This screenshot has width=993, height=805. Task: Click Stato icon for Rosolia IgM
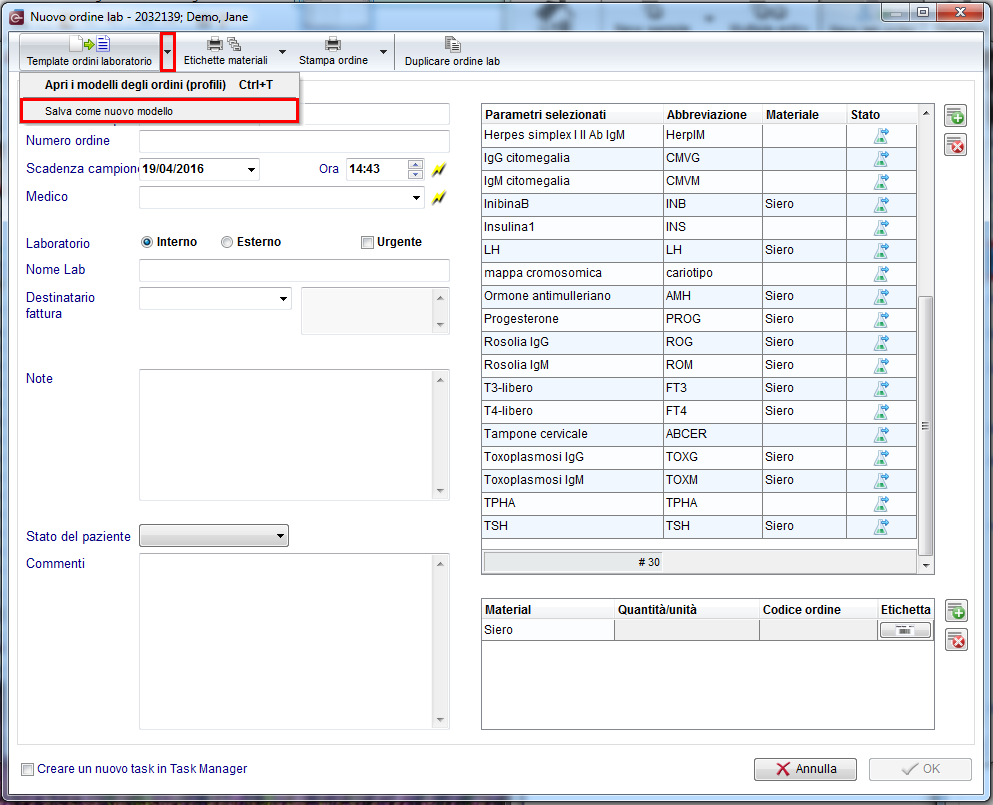click(881, 365)
